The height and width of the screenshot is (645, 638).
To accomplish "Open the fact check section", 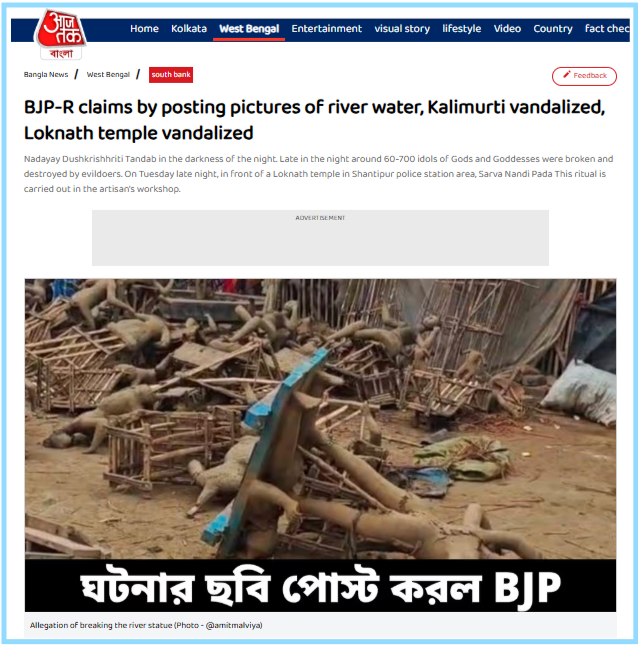I will (x=607, y=29).
